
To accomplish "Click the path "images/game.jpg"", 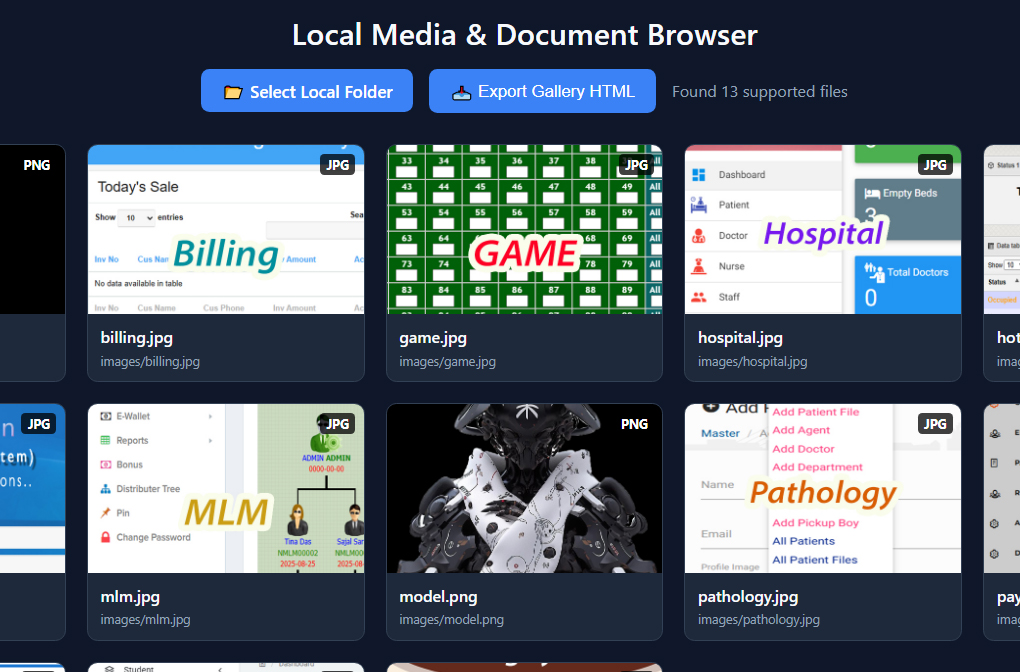I will click(448, 362).
